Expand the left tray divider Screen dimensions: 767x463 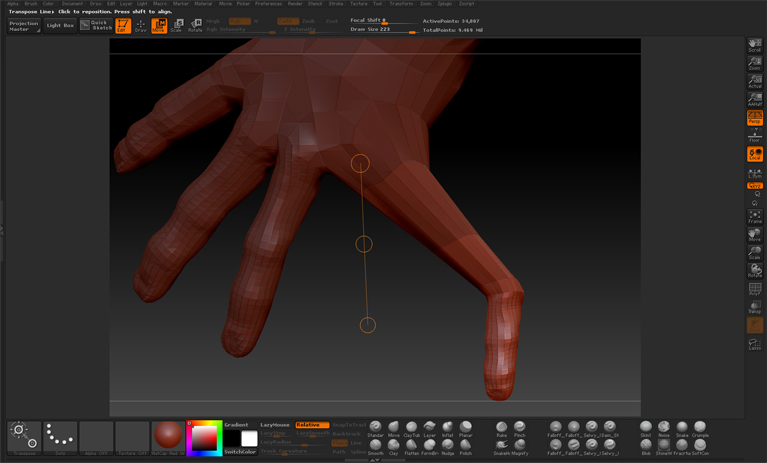click(2, 231)
